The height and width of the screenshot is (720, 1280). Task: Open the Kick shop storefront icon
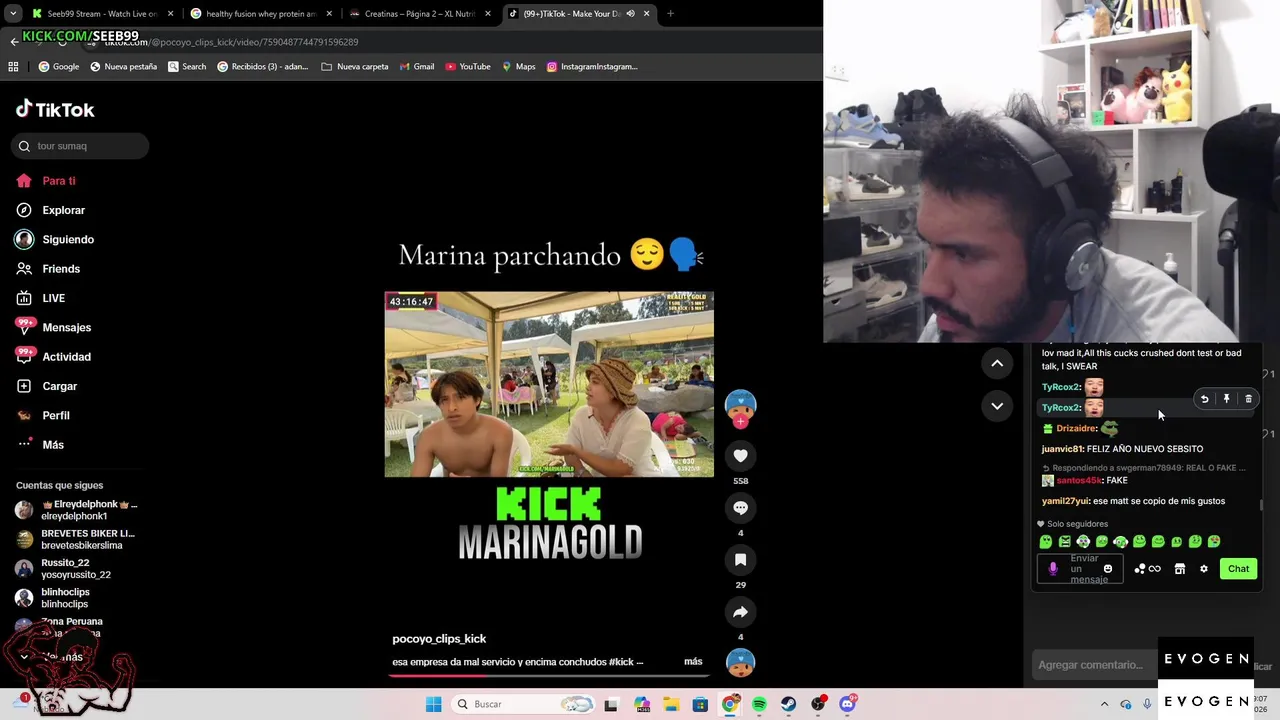pos(1179,569)
